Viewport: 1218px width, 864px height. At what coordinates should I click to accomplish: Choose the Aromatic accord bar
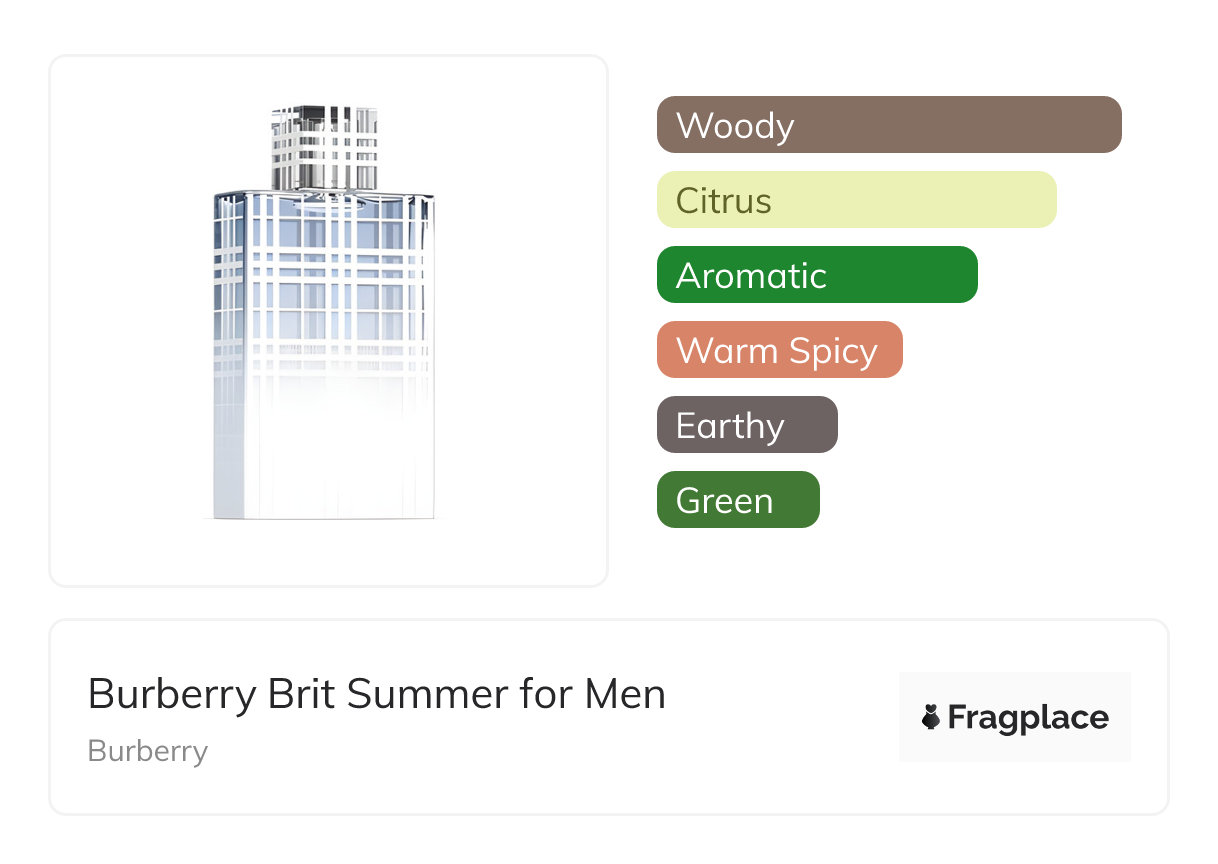click(816, 275)
